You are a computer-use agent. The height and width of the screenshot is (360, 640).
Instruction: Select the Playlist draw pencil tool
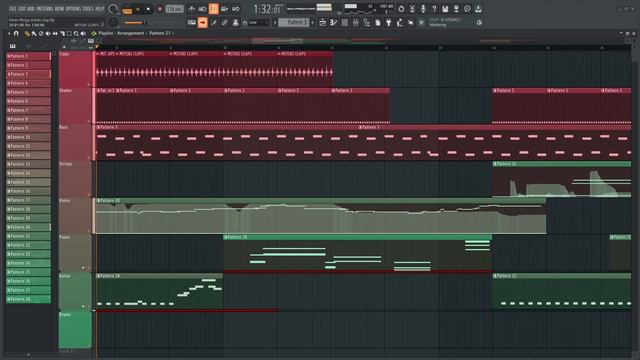click(27, 33)
